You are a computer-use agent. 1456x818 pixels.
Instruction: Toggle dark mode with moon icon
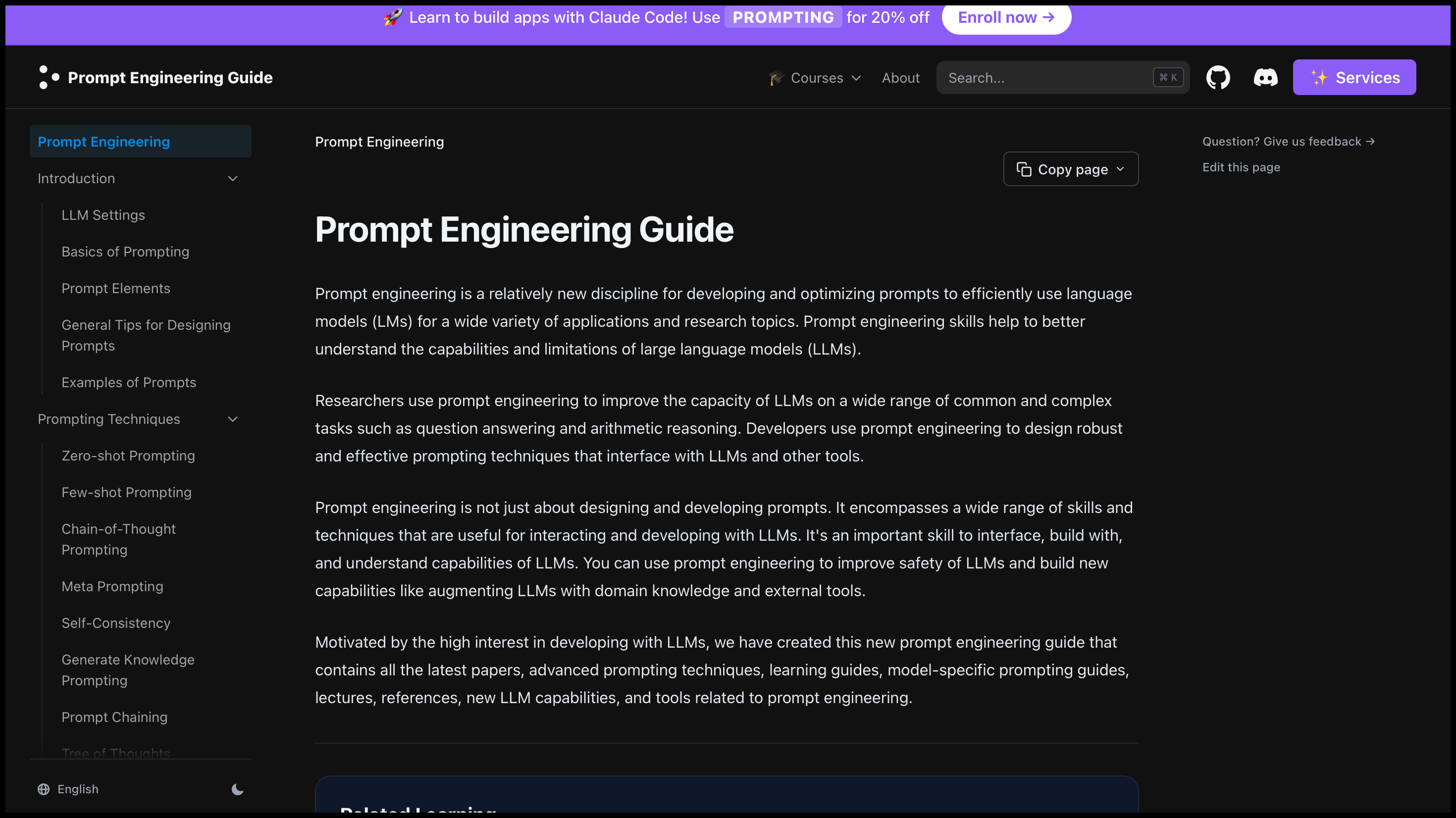237,789
